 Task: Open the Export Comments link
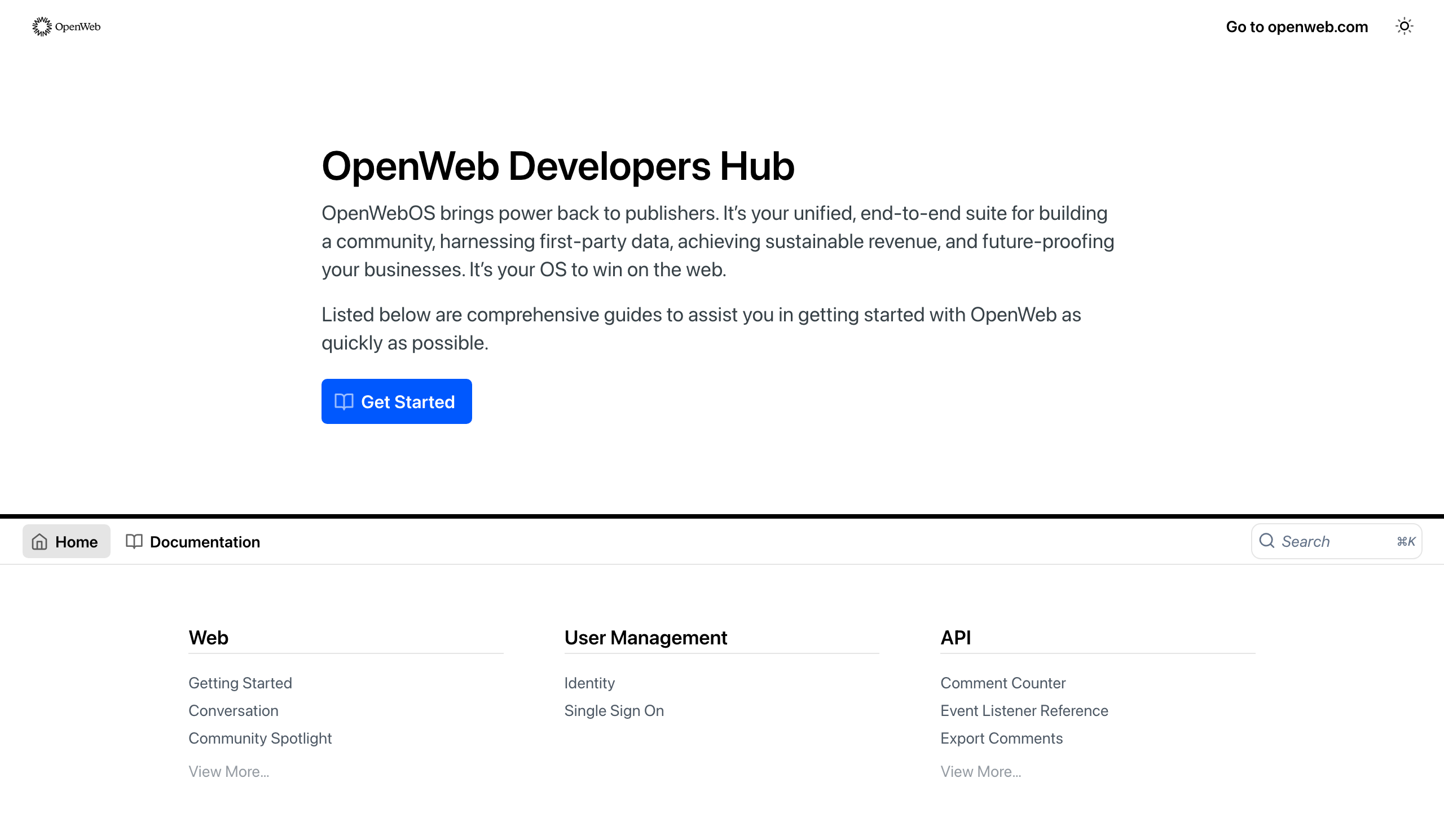[x=1002, y=738]
